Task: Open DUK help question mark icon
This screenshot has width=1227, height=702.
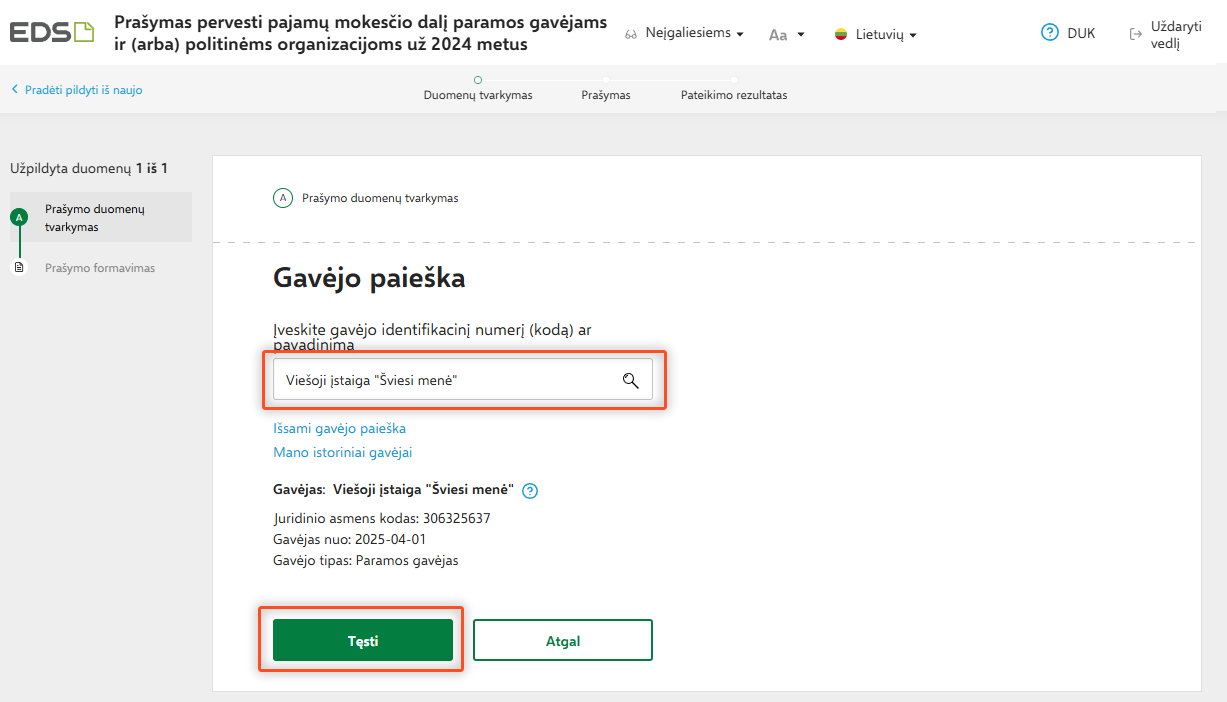Action: (x=1049, y=33)
